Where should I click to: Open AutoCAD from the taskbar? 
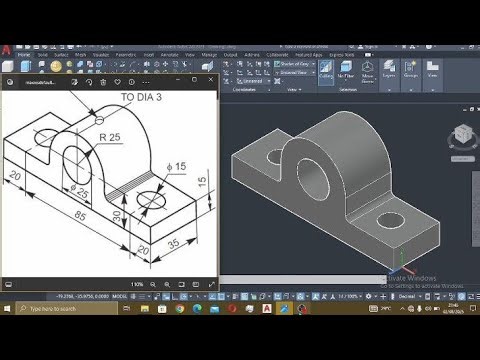tap(267, 309)
